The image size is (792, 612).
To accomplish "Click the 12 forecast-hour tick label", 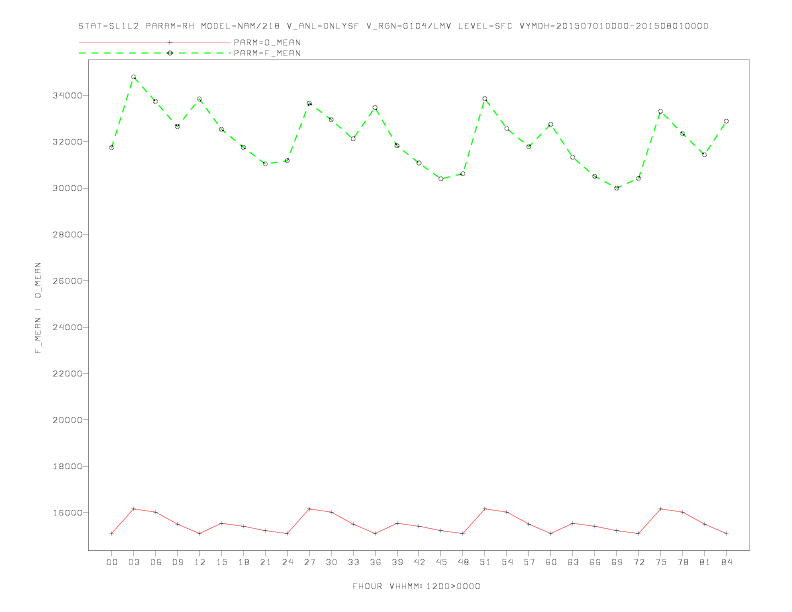I will (200, 562).
